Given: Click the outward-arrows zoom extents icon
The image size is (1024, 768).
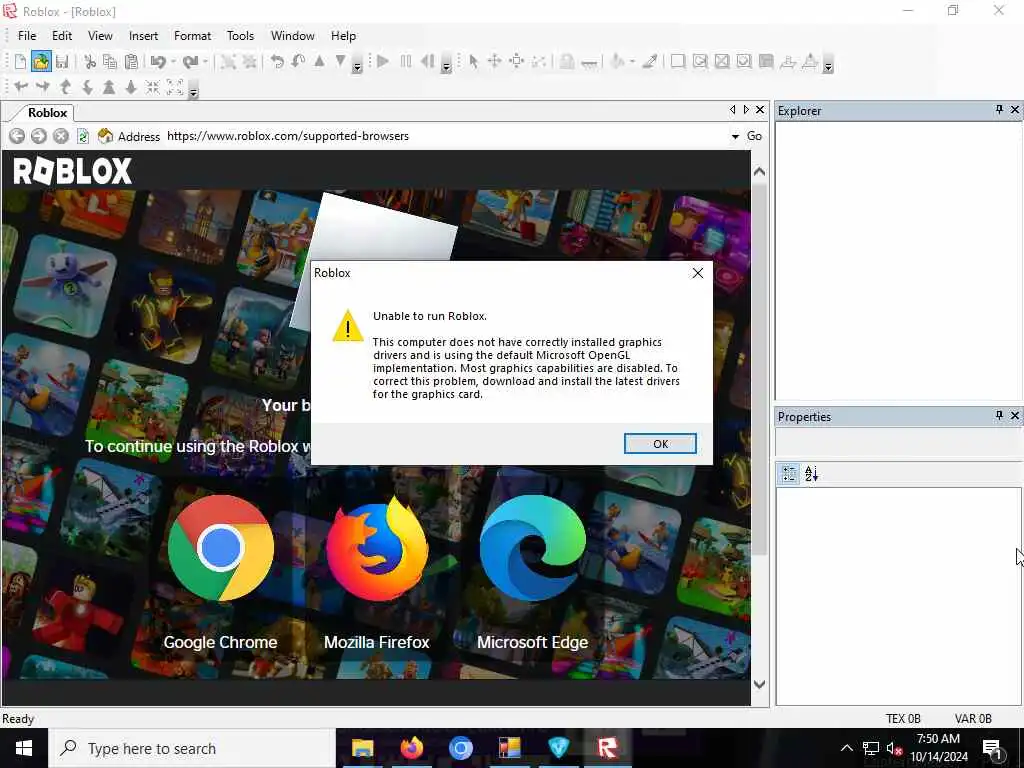Looking at the screenshot, I should click(x=174, y=87).
